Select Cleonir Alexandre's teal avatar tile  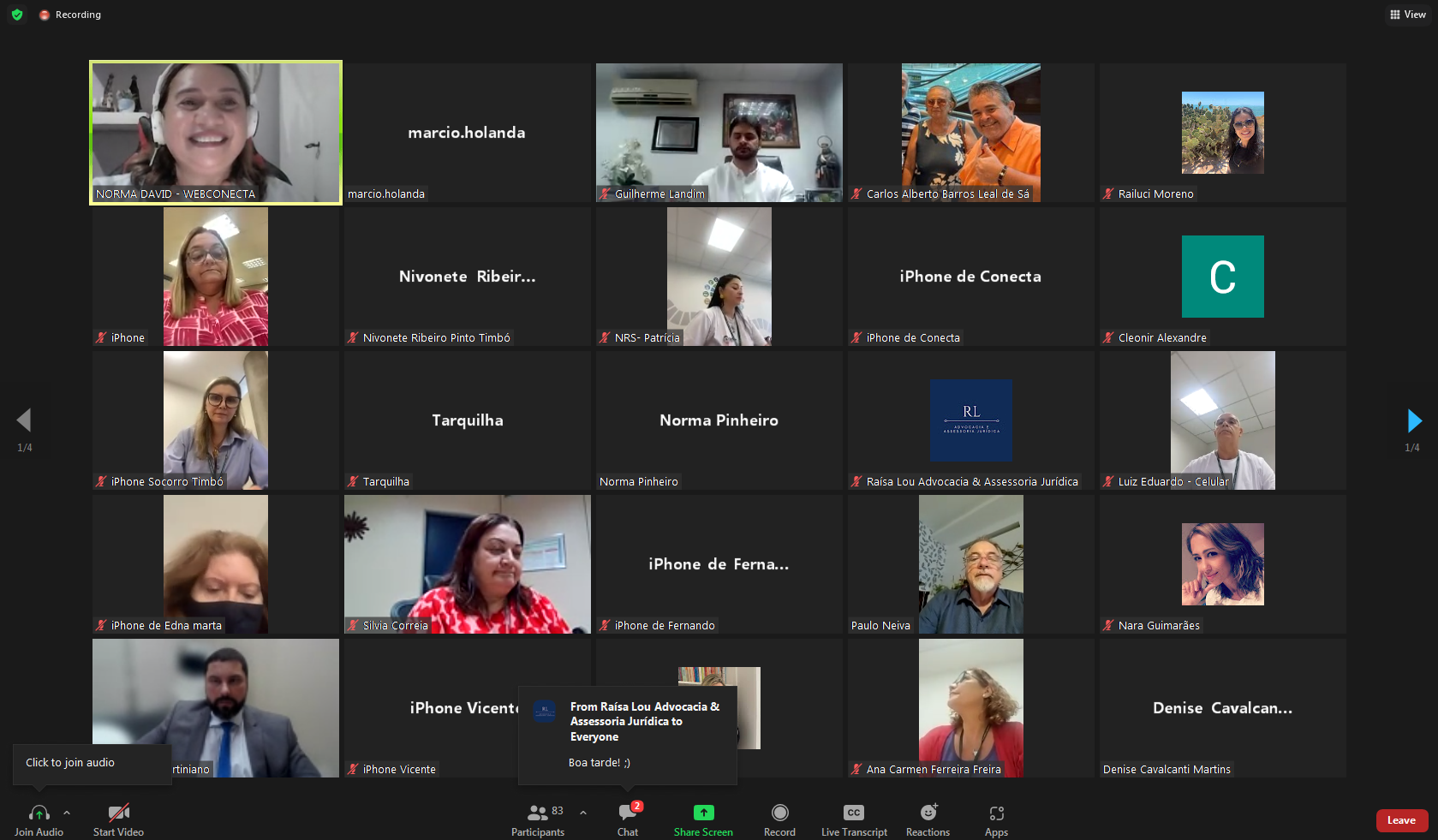coord(1222,277)
